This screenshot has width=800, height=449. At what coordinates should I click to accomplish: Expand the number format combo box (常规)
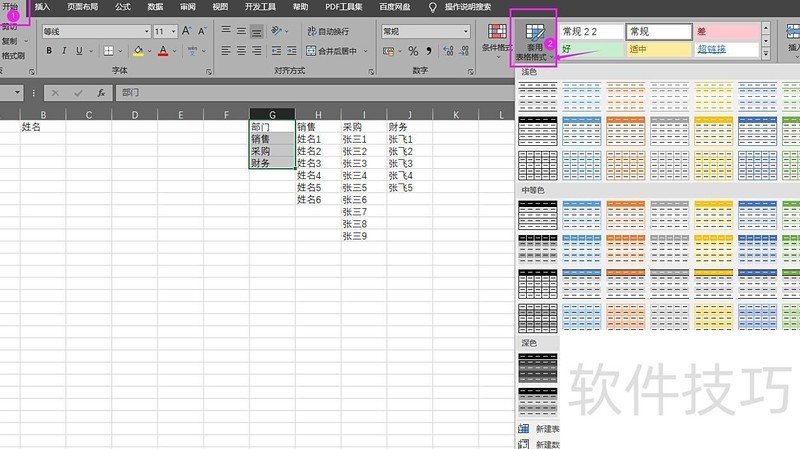click(x=465, y=32)
